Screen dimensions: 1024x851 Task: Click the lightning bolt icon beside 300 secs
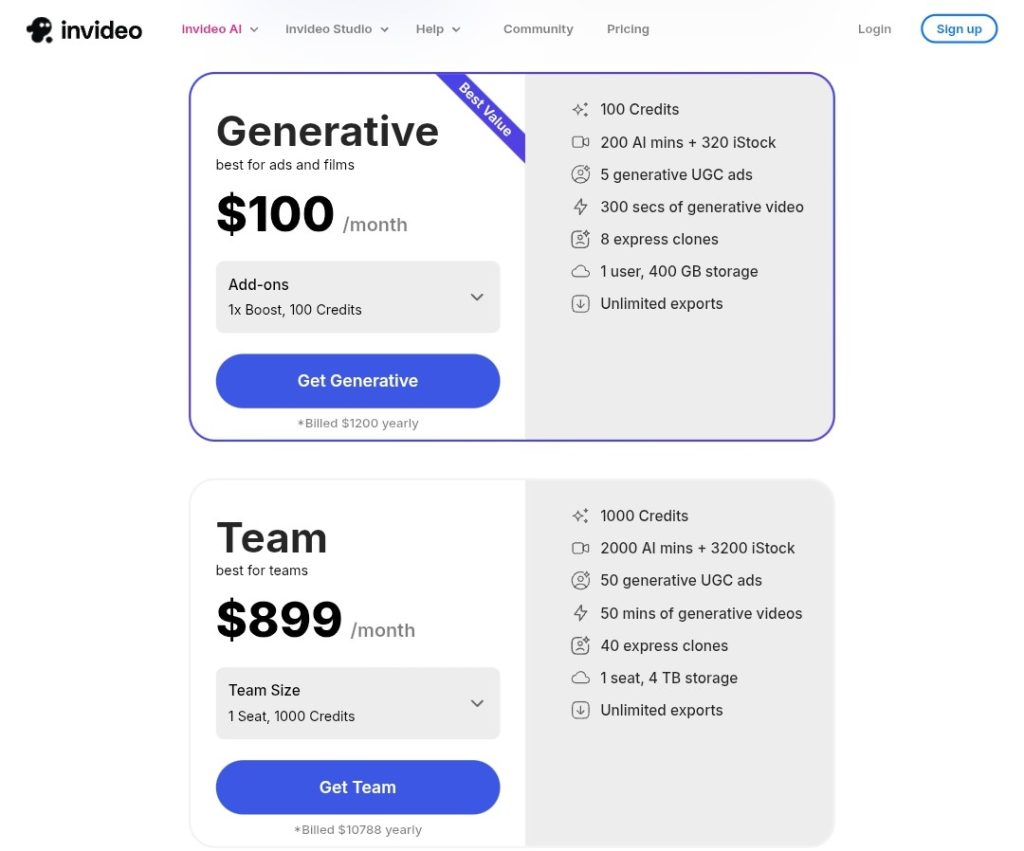tap(580, 207)
